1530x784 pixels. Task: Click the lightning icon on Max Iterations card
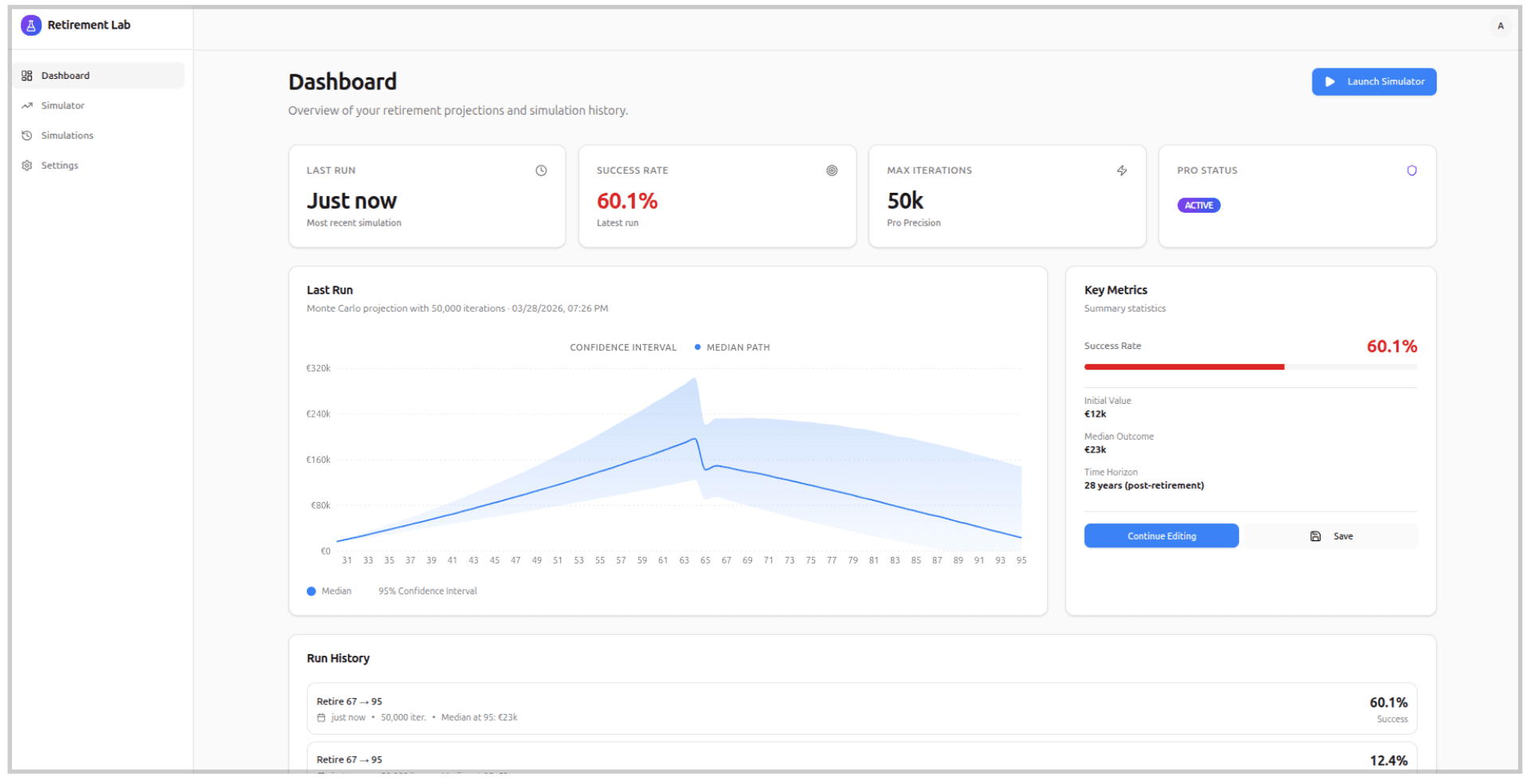pyautogui.click(x=1122, y=171)
